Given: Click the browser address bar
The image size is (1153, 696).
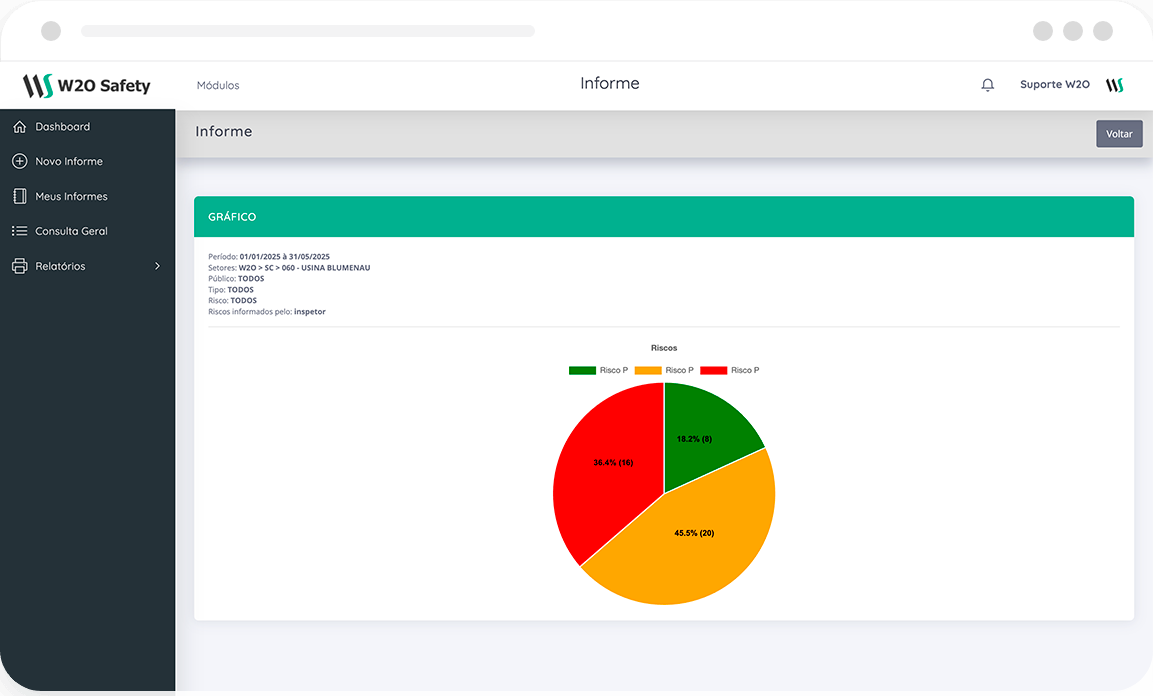Looking at the screenshot, I should point(308,31).
